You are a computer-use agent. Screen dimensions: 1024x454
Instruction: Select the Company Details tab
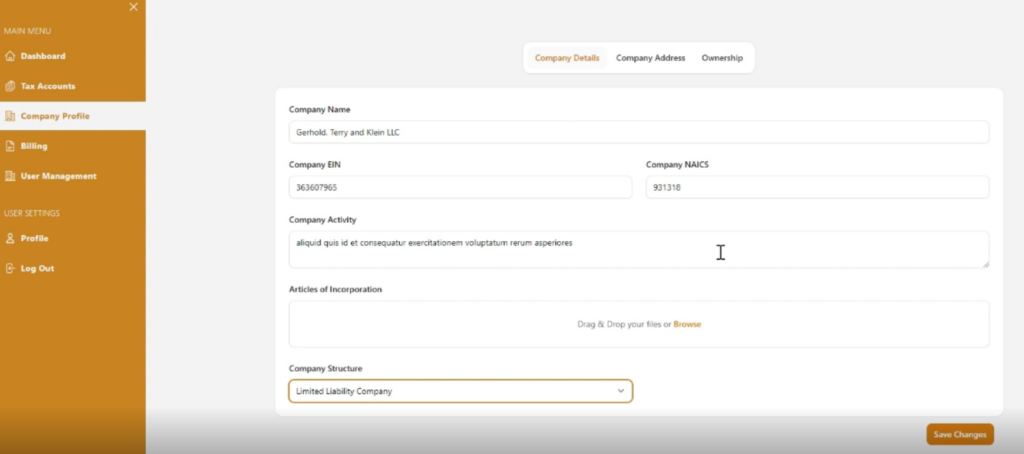point(567,58)
